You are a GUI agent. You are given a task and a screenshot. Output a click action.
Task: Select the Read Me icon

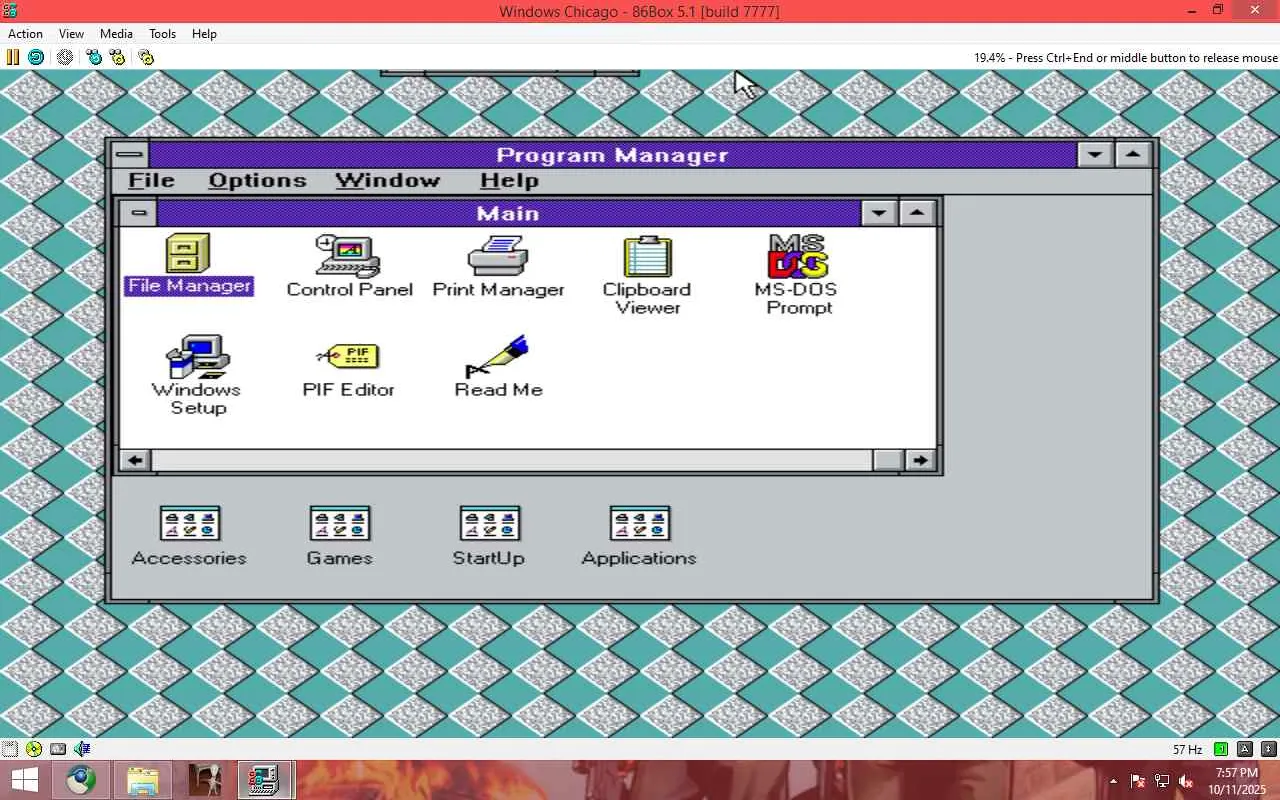(x=498, y=367)
